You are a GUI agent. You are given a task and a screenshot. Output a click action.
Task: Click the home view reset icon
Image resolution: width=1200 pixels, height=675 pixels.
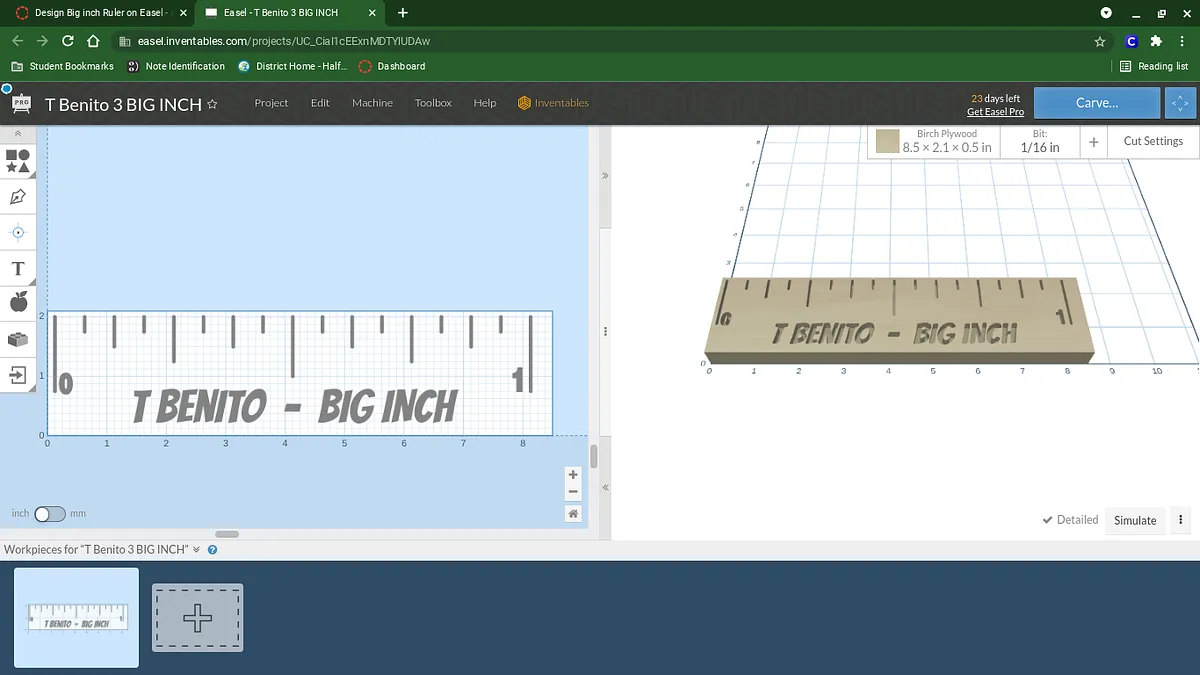pos(573,513)
